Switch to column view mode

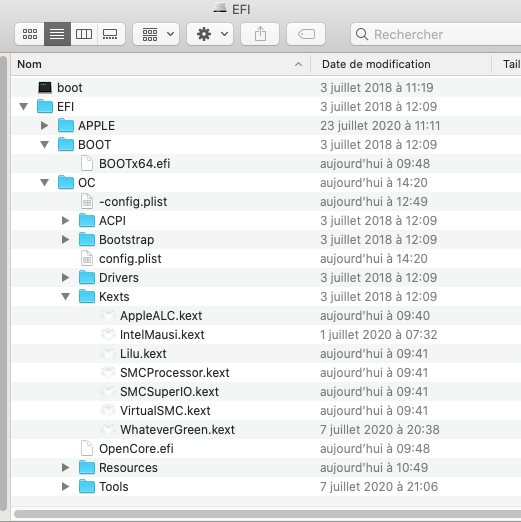[84, 34]
